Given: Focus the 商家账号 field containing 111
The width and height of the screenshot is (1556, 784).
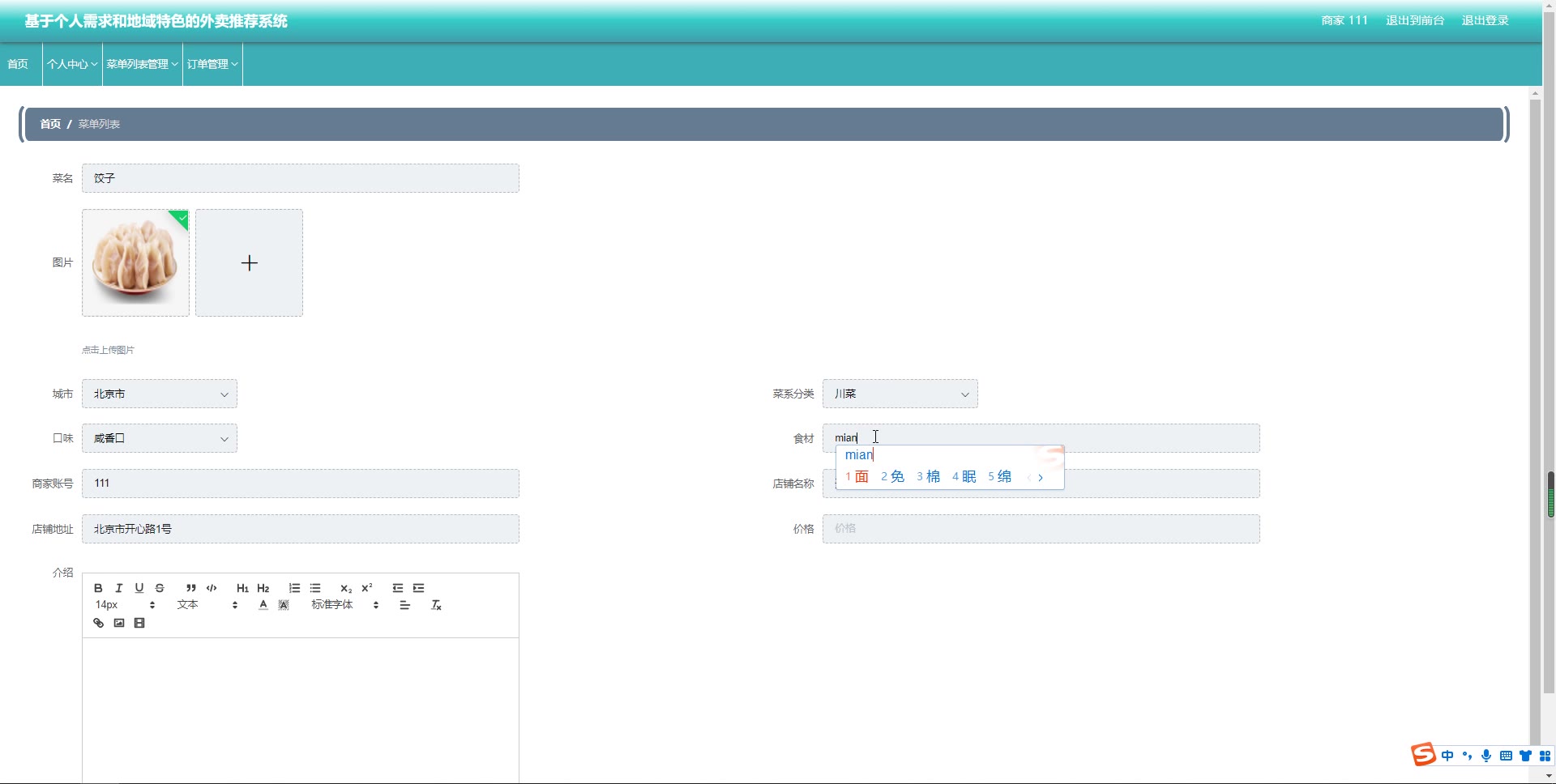Looking at the screenshot, I should [301, 484].
